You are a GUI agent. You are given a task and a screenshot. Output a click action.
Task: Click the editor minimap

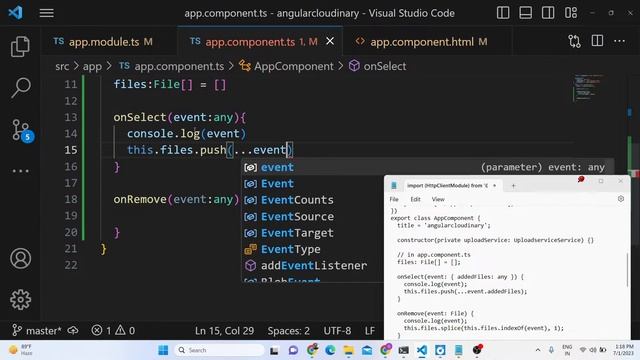[x=589, y=89]
